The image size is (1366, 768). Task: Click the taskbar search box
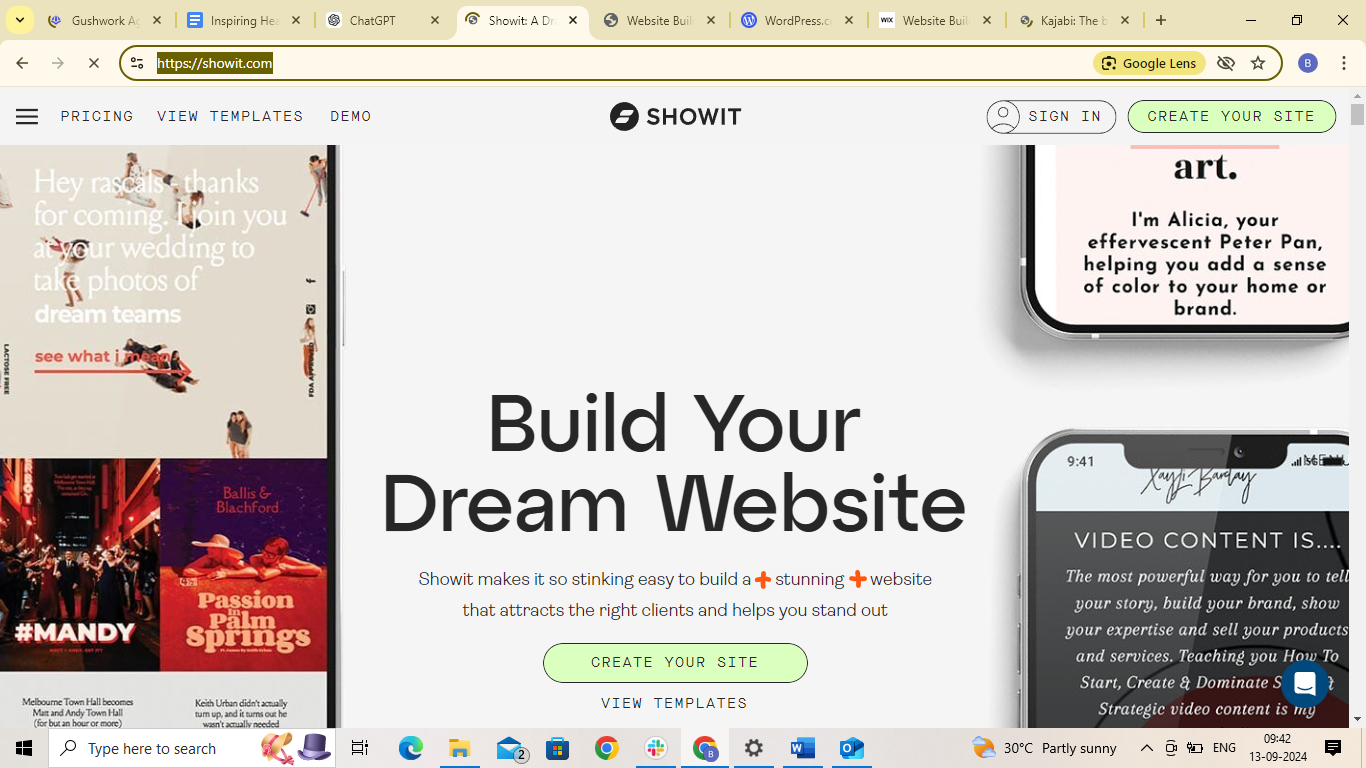192,748
